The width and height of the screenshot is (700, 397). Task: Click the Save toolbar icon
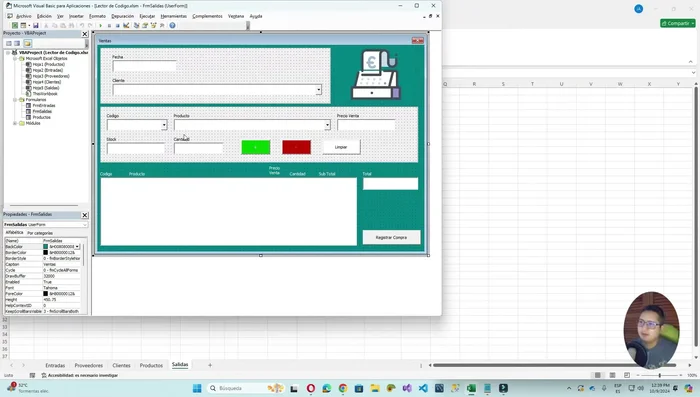pyautogui.click(x=36, y=25)
